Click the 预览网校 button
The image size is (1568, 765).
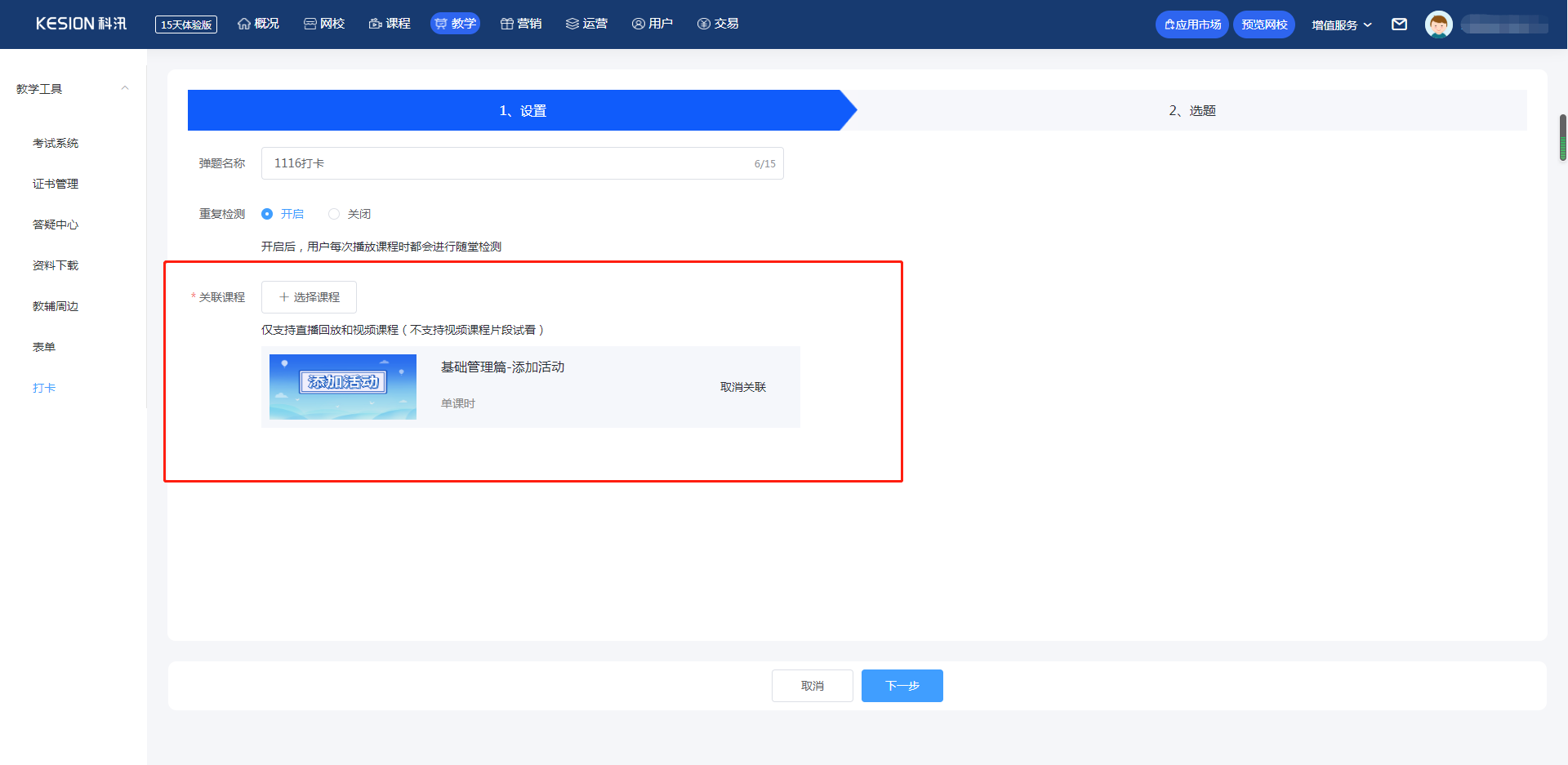(x=1264, y=24)
